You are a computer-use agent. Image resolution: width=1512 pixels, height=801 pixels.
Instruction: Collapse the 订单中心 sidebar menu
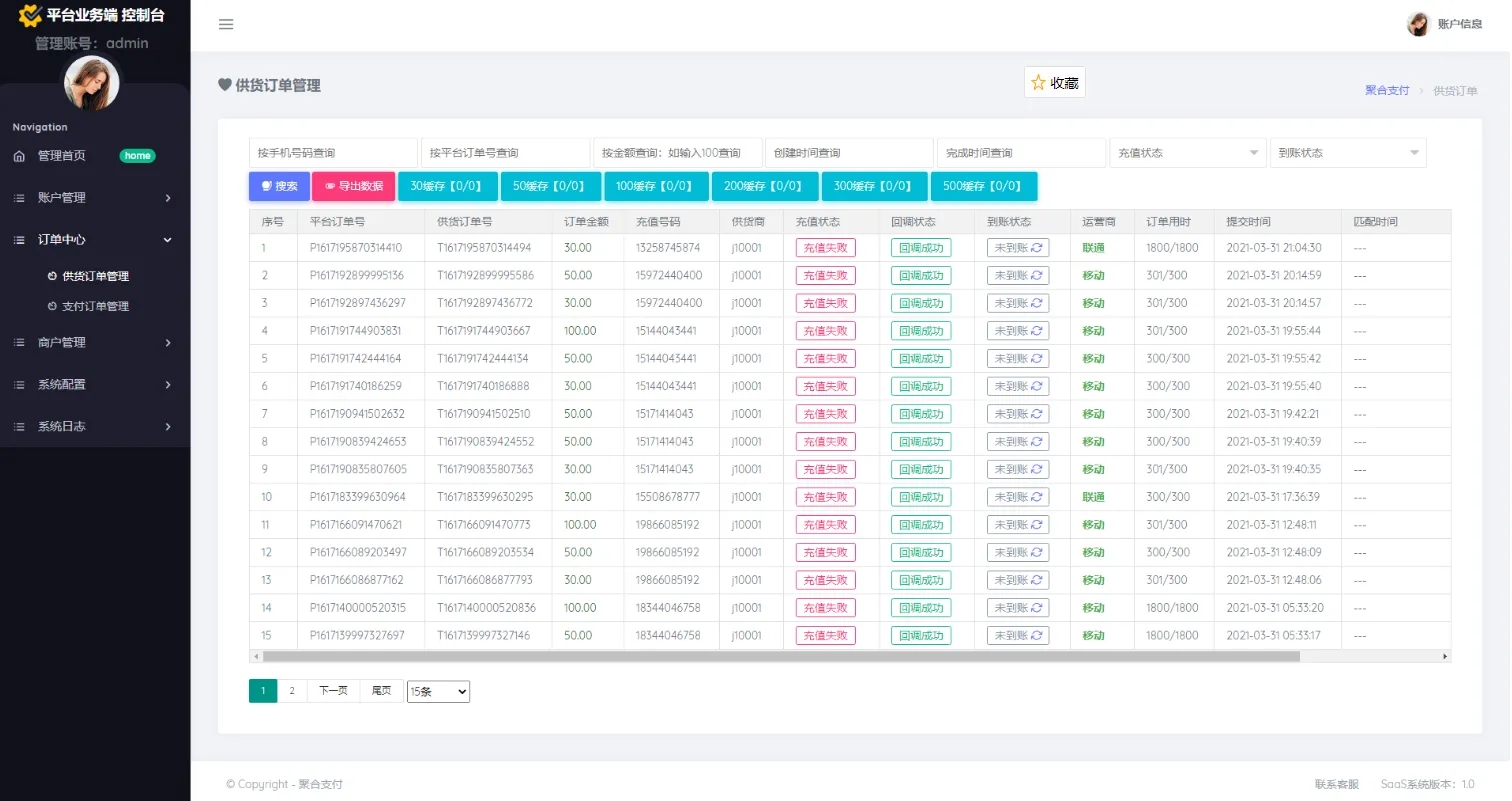(94, 240)
